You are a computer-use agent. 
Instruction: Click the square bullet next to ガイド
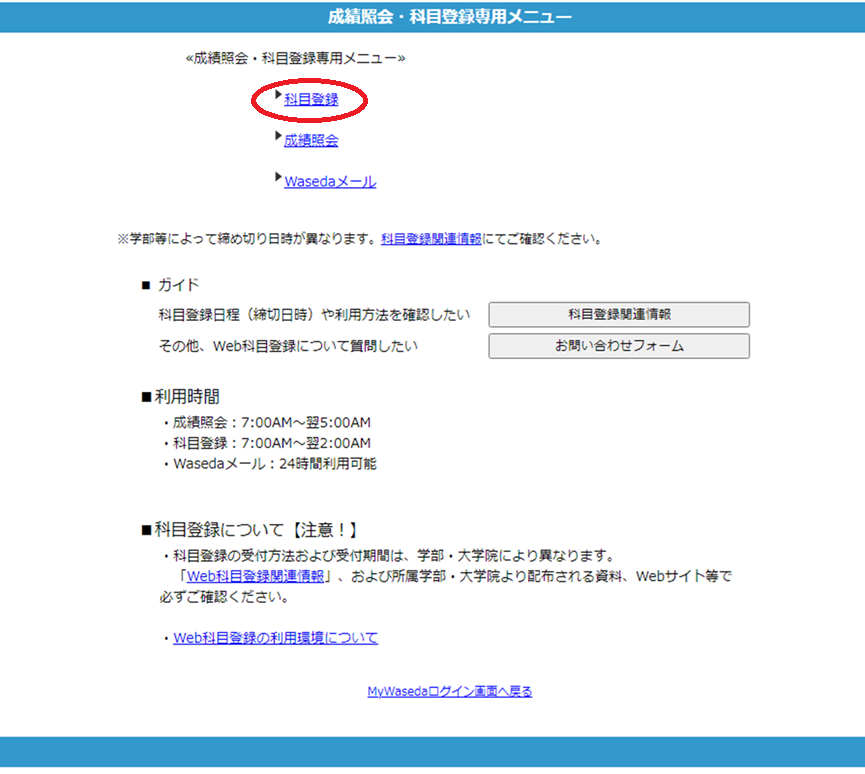(145, 286)
